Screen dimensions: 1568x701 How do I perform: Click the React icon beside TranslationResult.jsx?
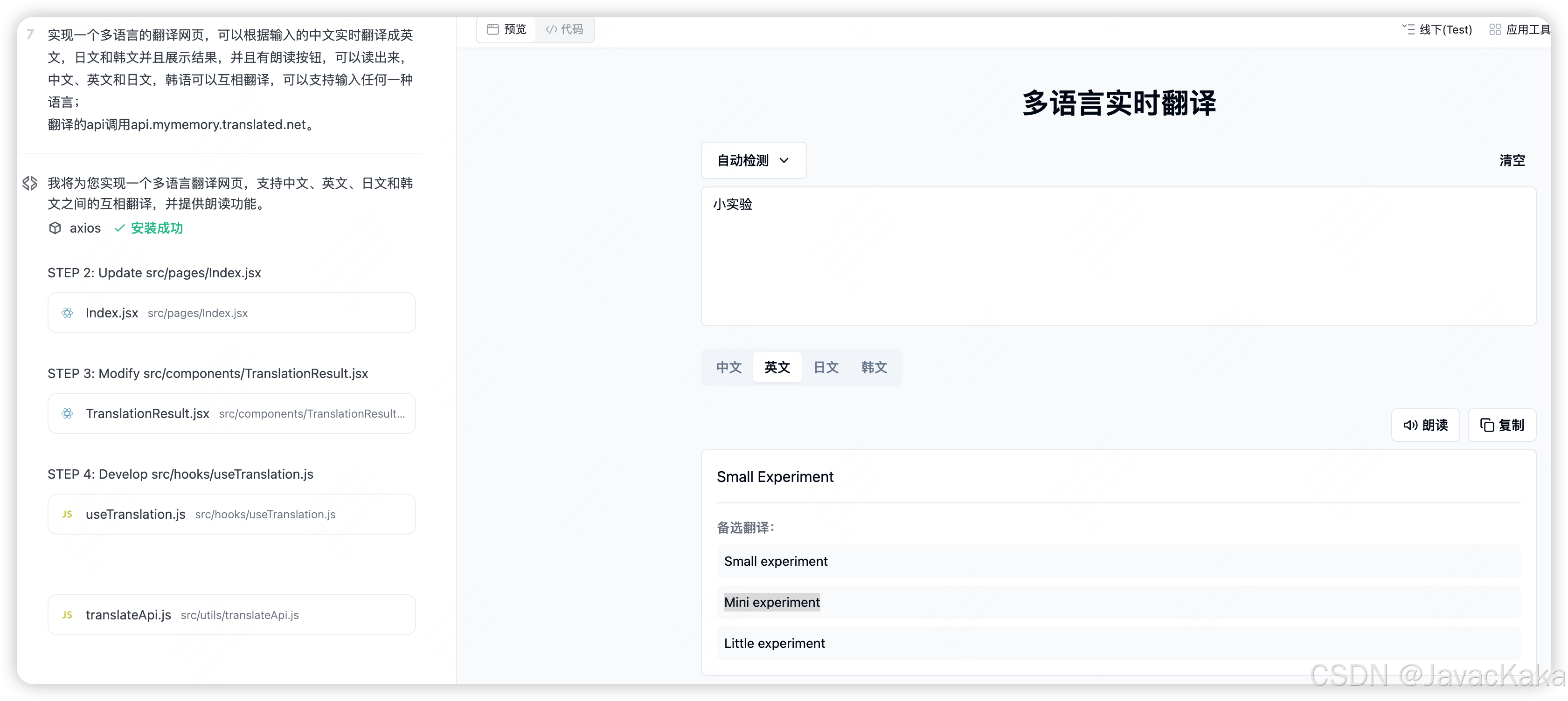click(x=67, y=414)
